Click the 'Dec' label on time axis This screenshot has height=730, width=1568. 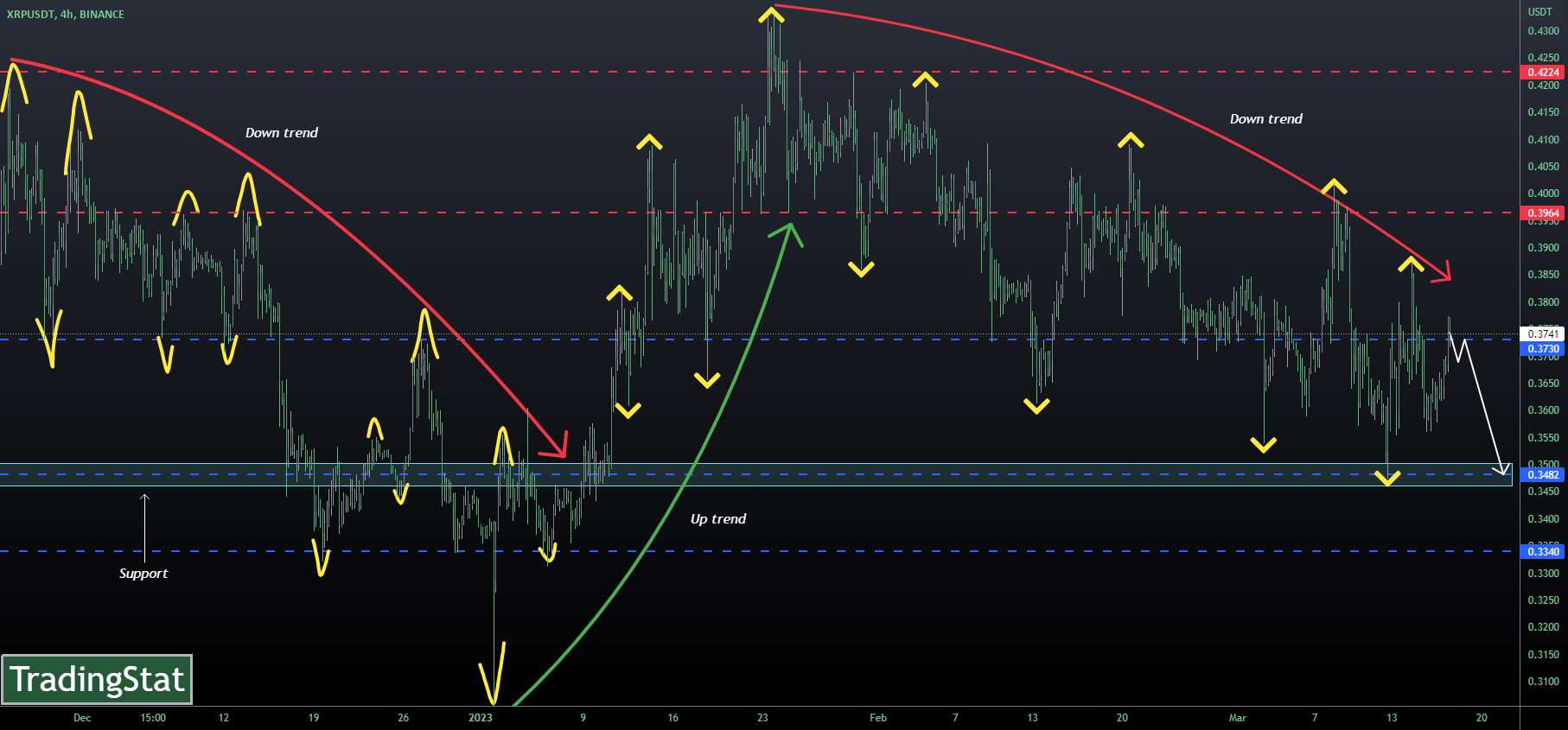[x=82, y=718]
